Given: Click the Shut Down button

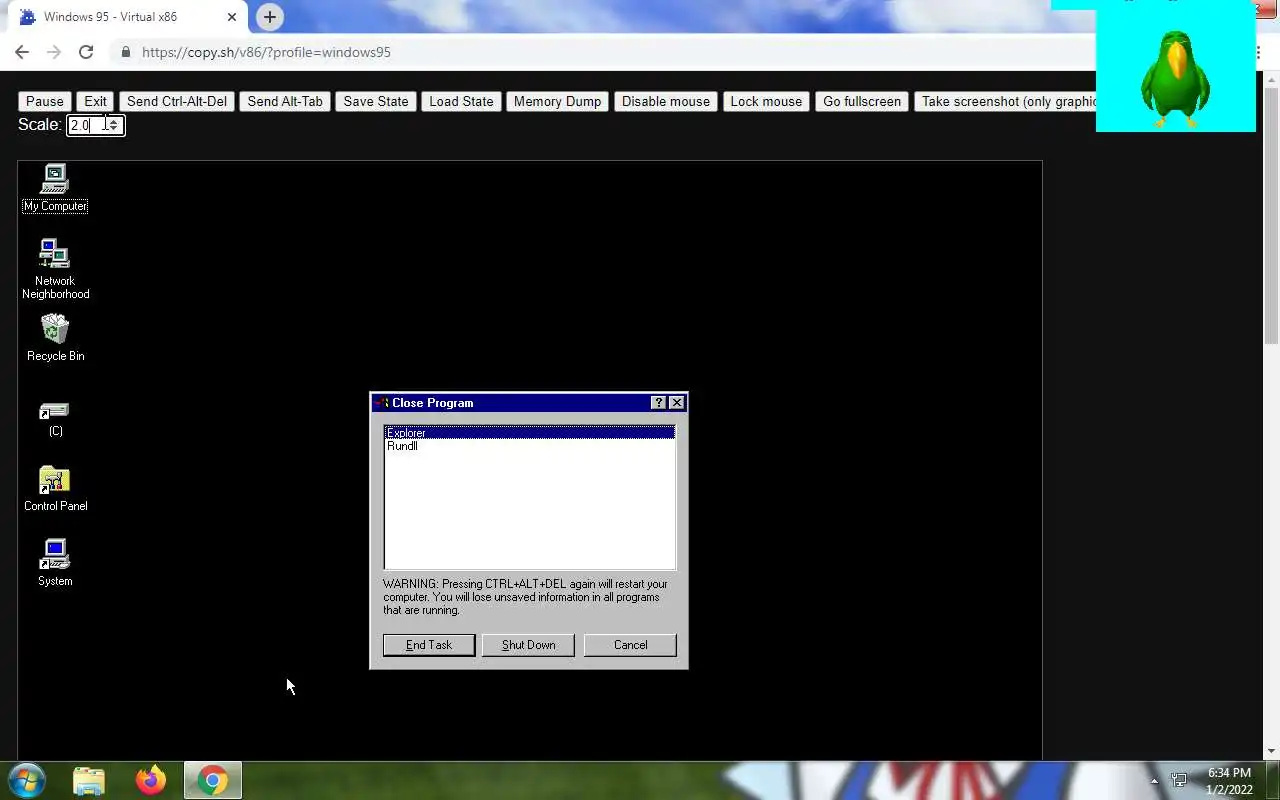Looking at the screenshot, I should point(528,645).
